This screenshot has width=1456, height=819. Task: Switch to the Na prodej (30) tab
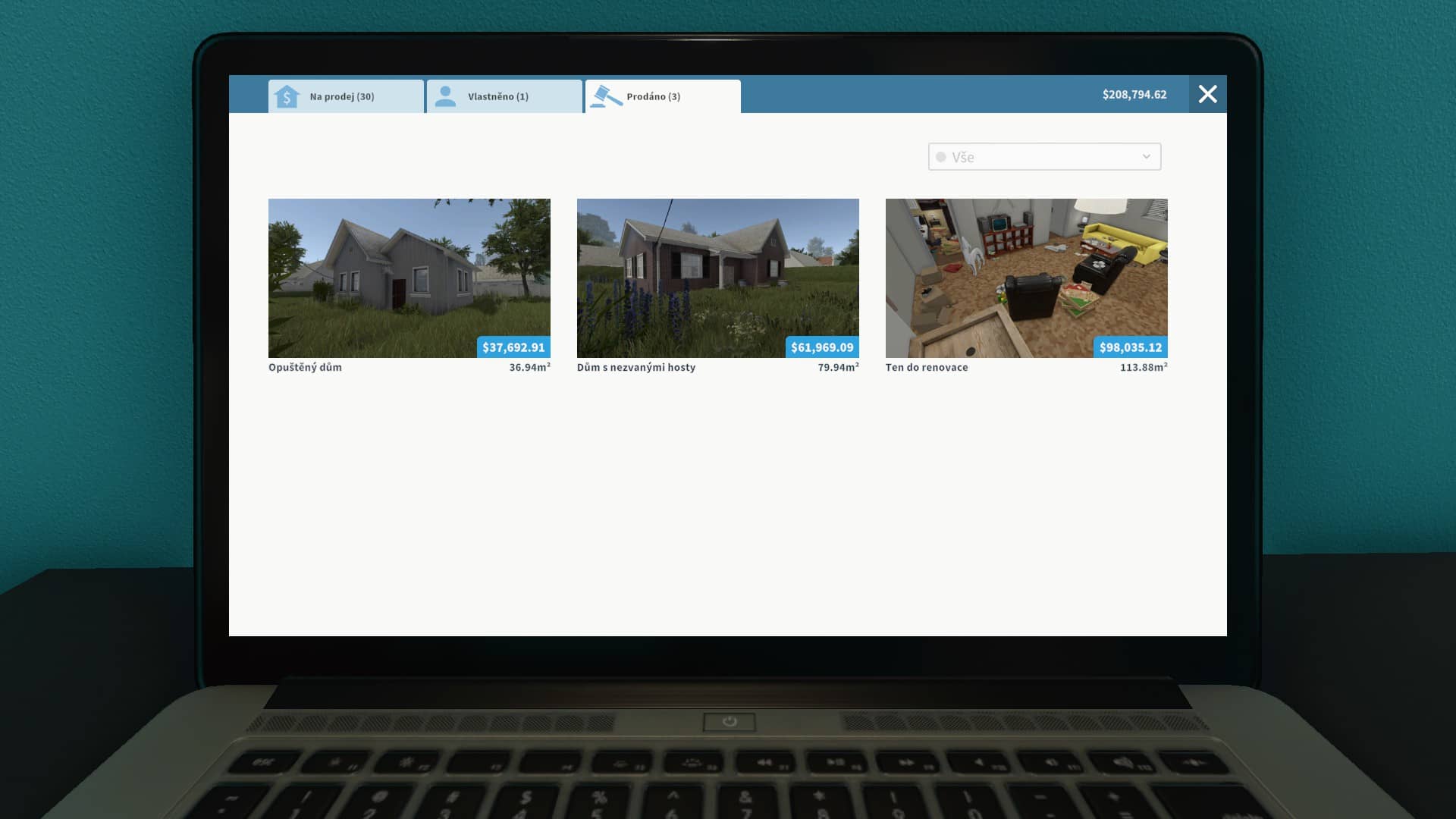[x=346, y=96]
